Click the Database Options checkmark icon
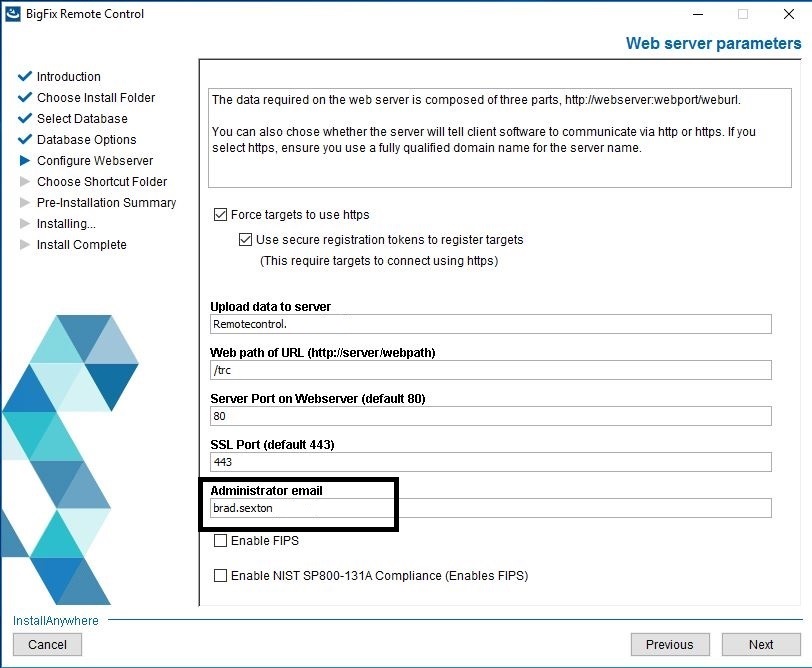The height and width of the screenshot is (668, 812). tap(25, 140)
